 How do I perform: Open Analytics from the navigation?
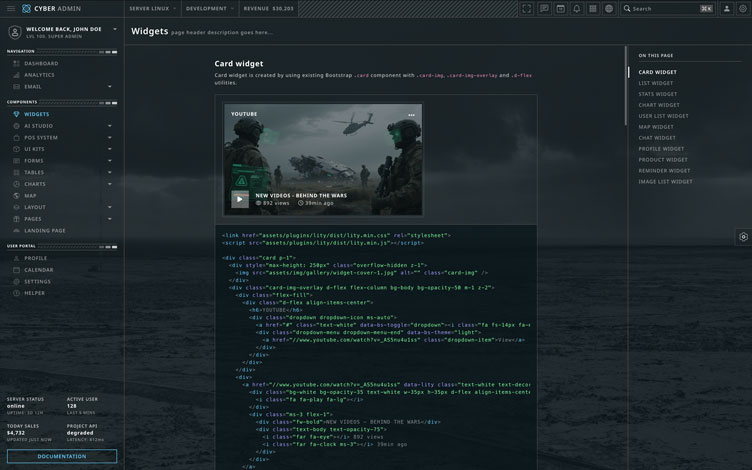[39, 75]
